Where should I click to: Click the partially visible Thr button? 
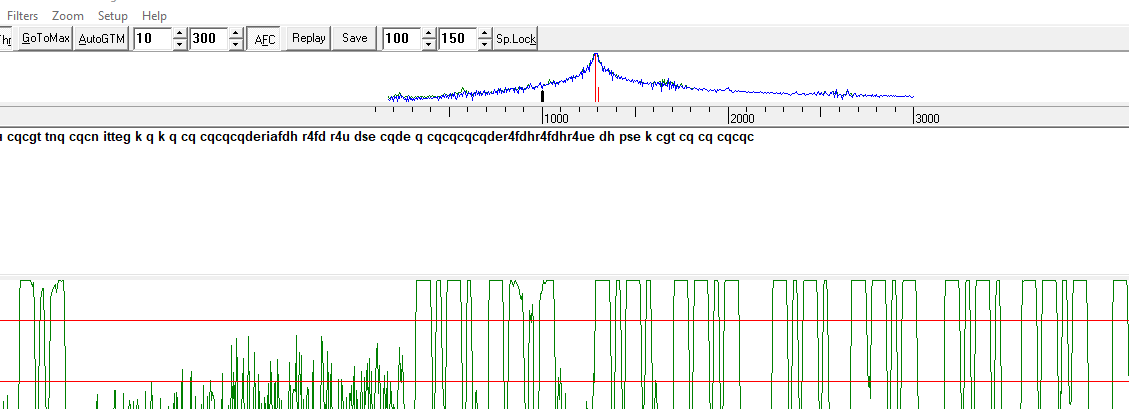tap(6, 39)
